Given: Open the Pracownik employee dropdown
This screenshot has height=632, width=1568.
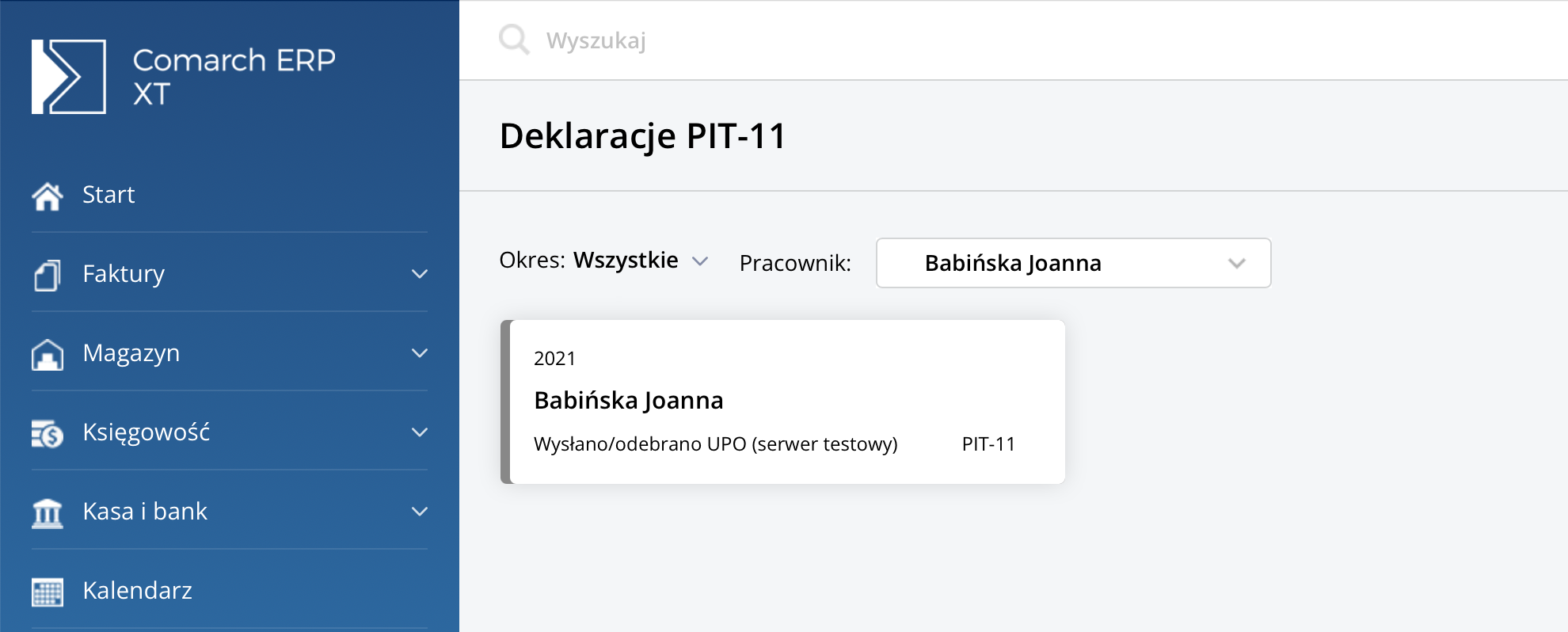Looking at the screenshot, I should coord(1073,263).
